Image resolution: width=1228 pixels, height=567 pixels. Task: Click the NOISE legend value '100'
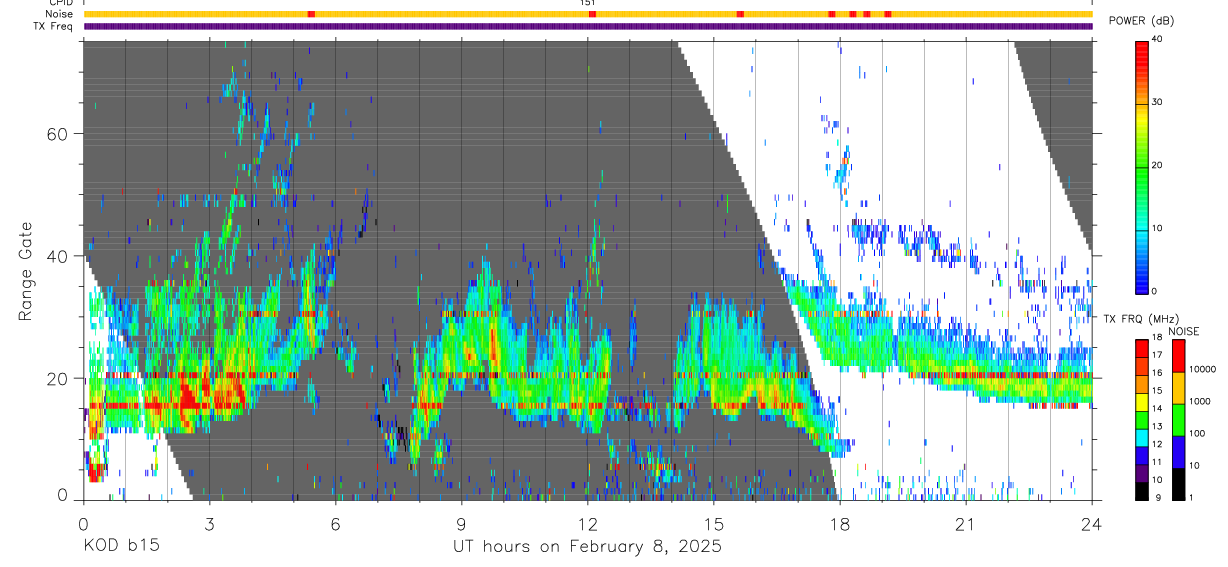1197,434
